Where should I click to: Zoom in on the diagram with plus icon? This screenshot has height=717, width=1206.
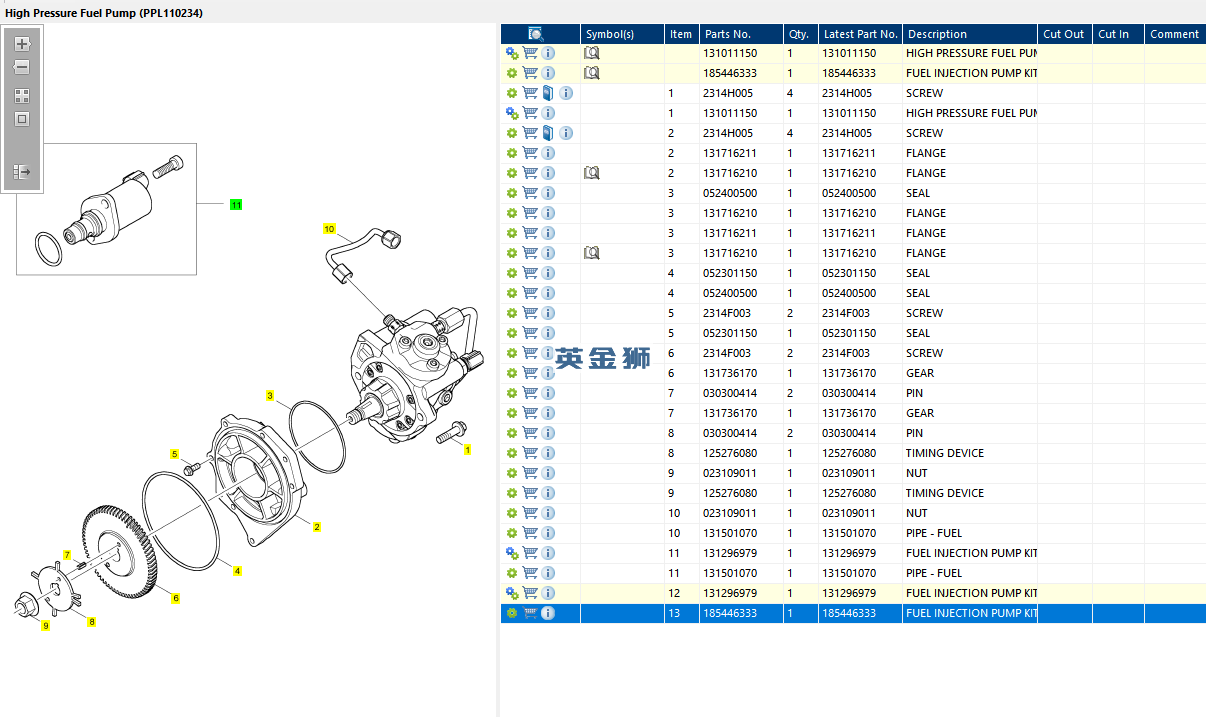pyautogui.click(x=22, y=44)
